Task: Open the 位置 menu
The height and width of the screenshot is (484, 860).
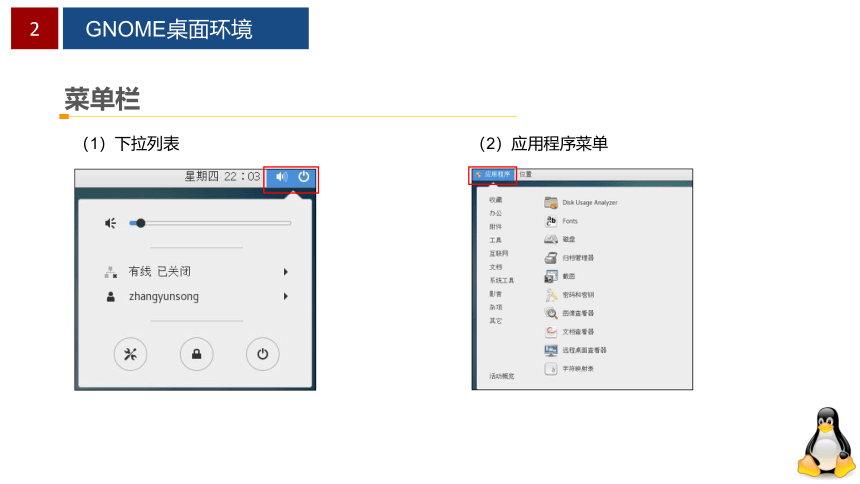Action: click(525, 175)
